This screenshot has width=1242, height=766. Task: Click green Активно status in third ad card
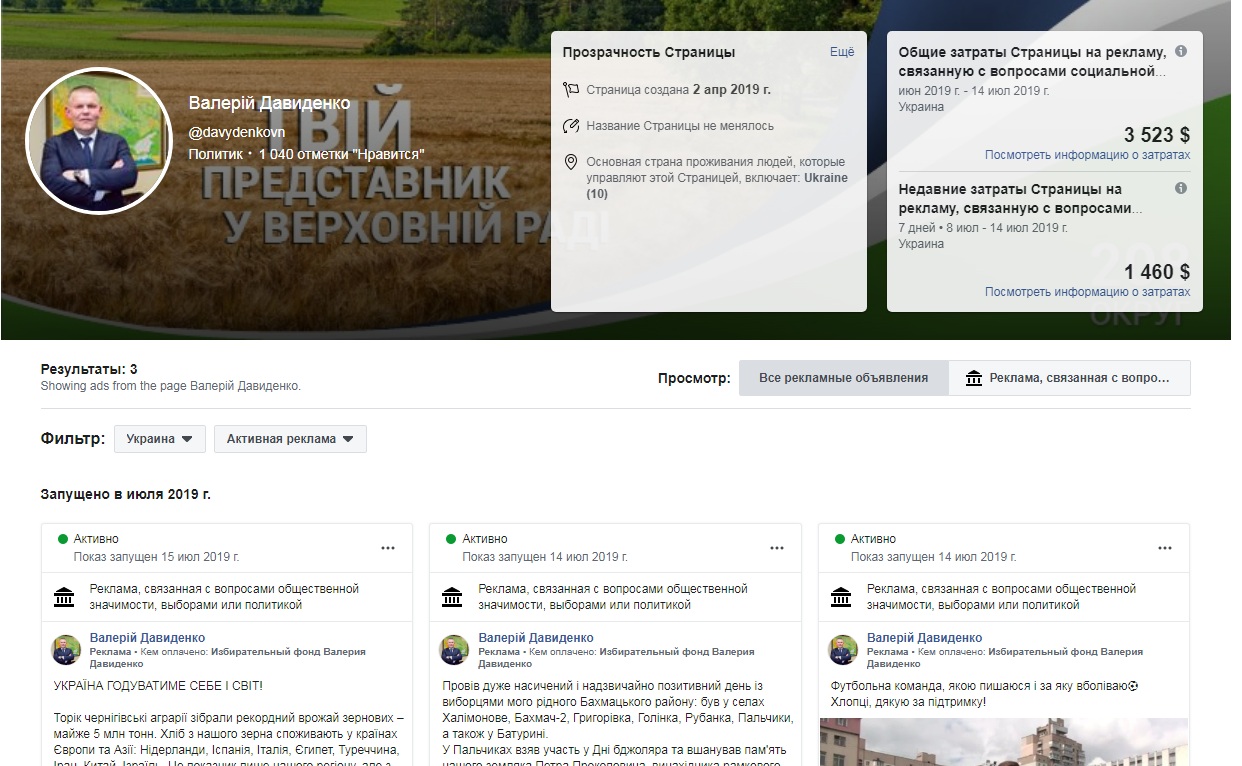tap(865, 539)
